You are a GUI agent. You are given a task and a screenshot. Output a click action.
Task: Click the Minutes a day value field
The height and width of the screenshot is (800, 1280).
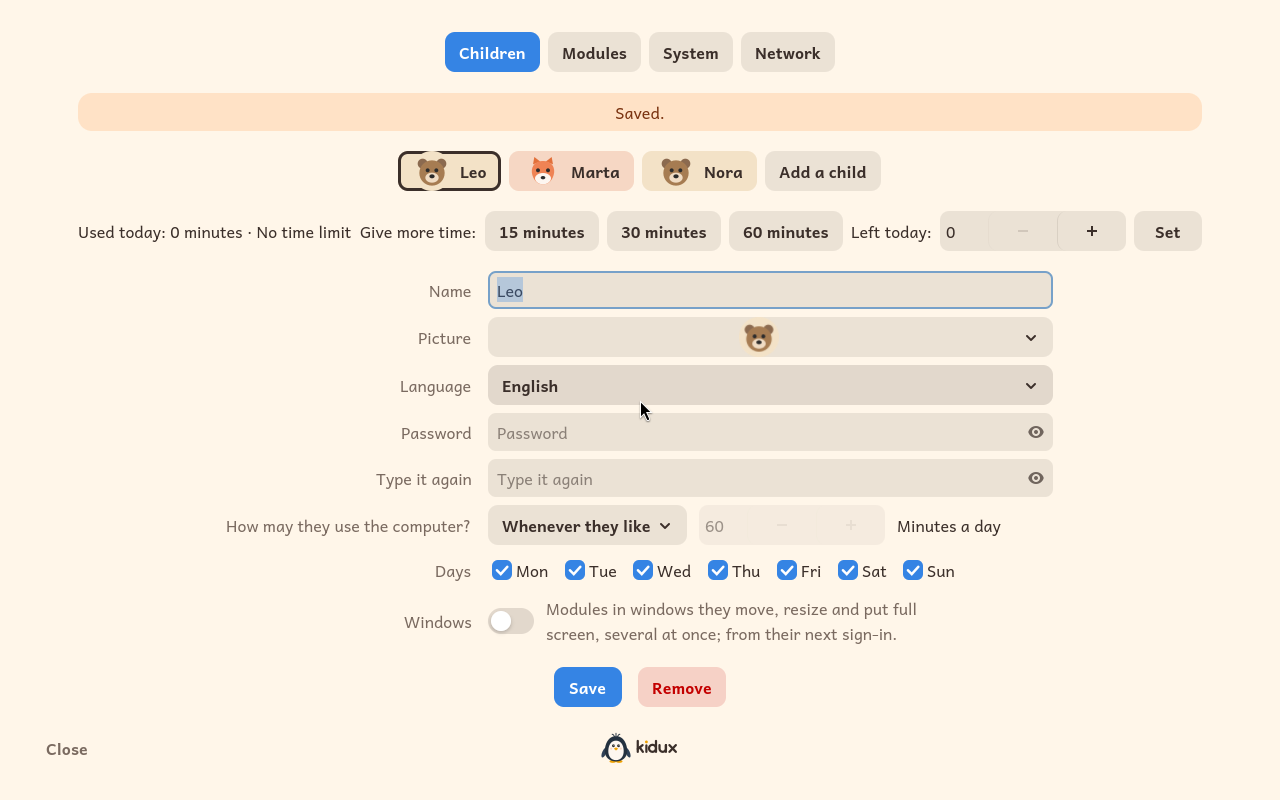(x=723, y=525)
